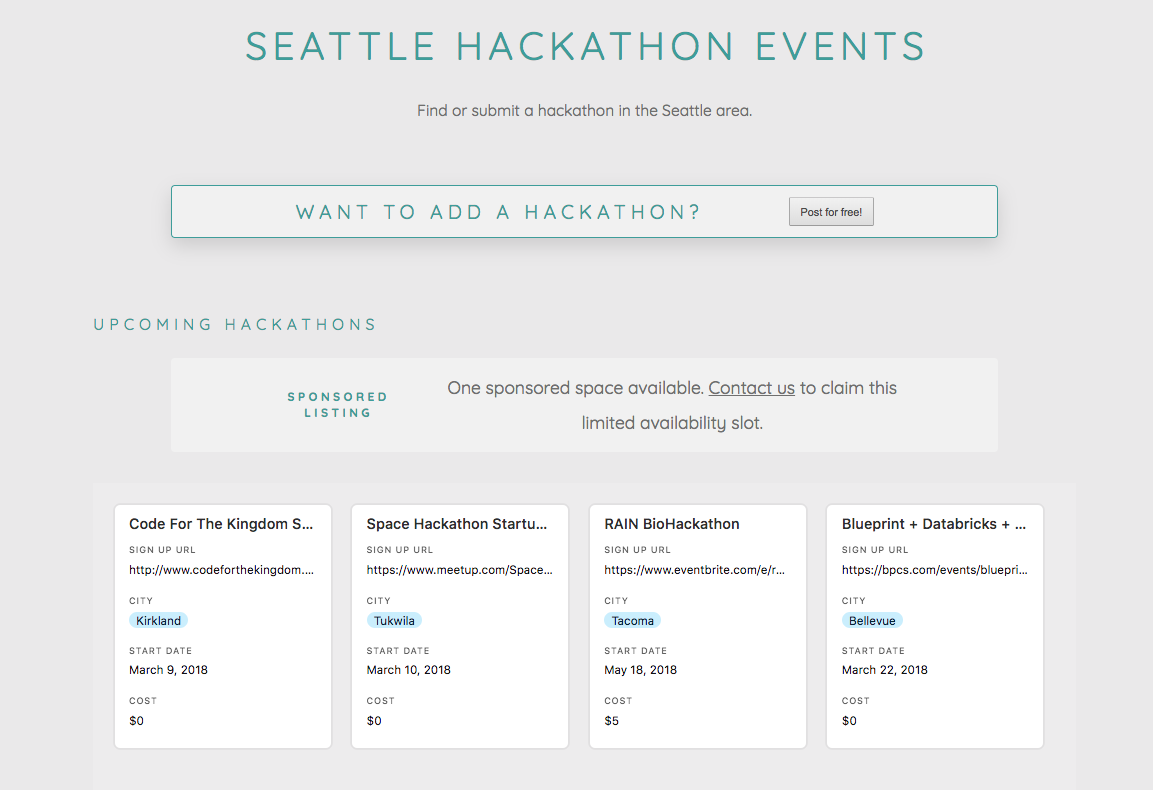Click the SPONSORED LISTING label
Viewport: 1153px width, 790px height.
(x=337, y=404)
